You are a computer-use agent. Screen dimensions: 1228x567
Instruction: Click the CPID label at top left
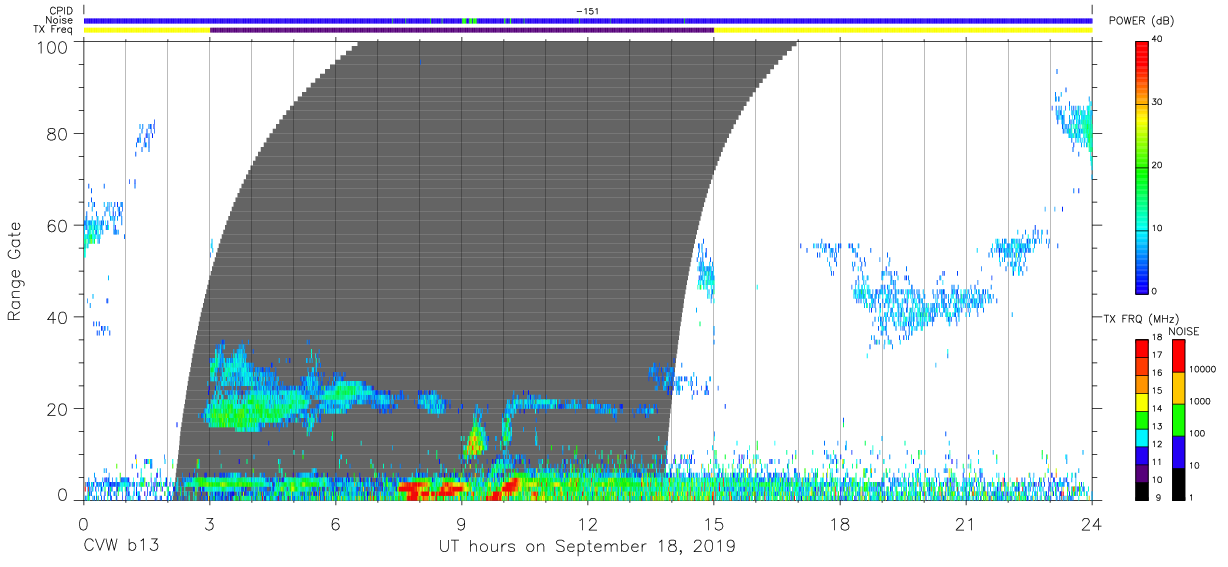(61, 11)
